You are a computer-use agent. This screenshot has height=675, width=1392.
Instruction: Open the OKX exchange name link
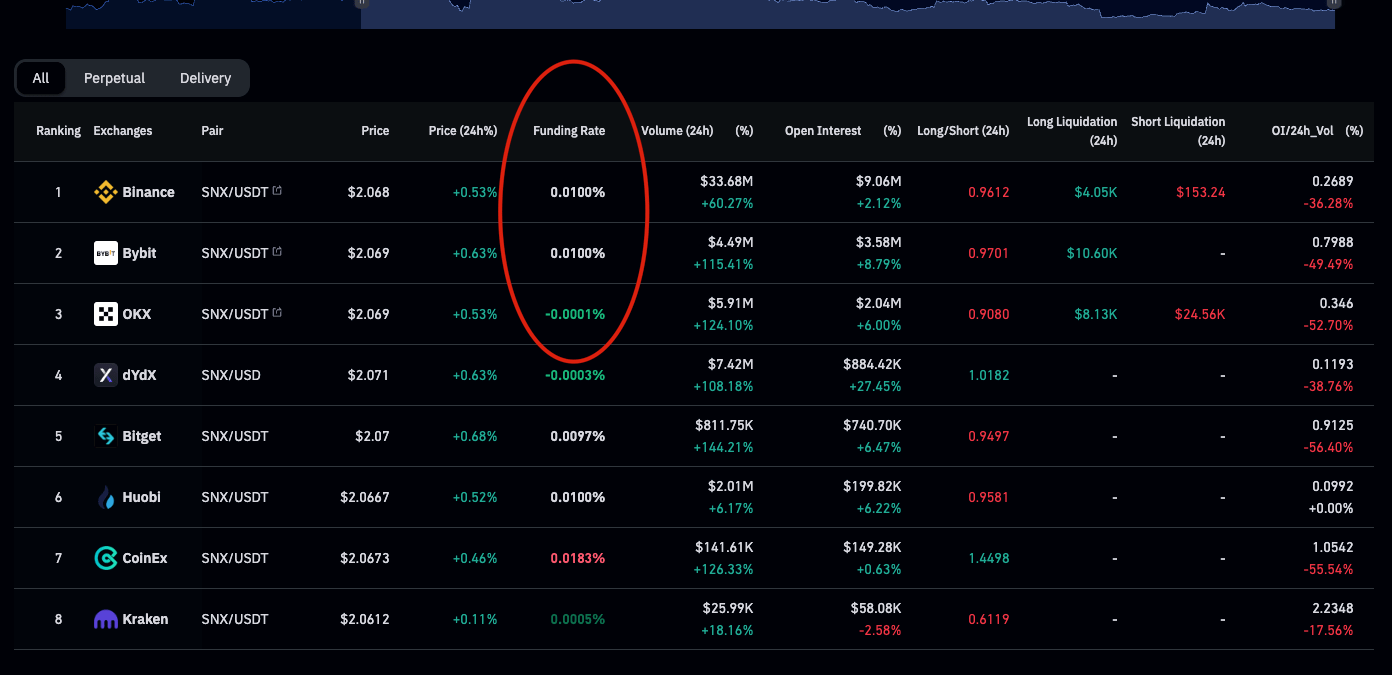click(136, 314)
